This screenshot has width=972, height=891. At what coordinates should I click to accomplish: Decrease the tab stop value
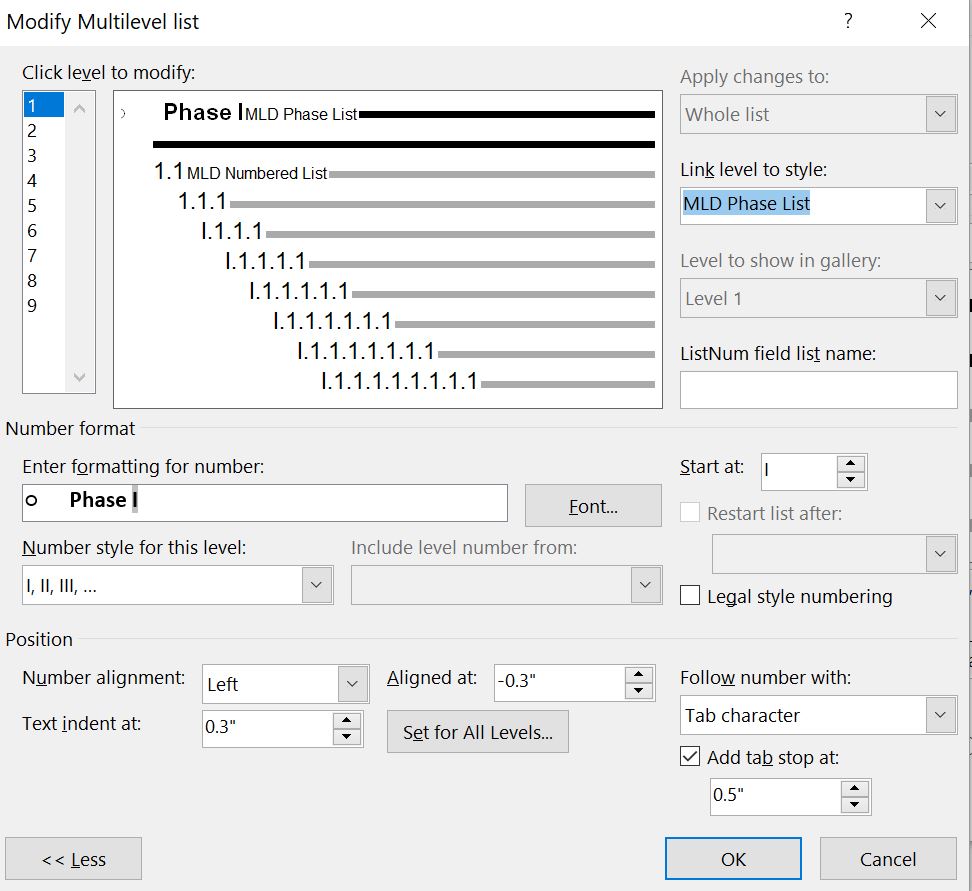pos(855,805)
